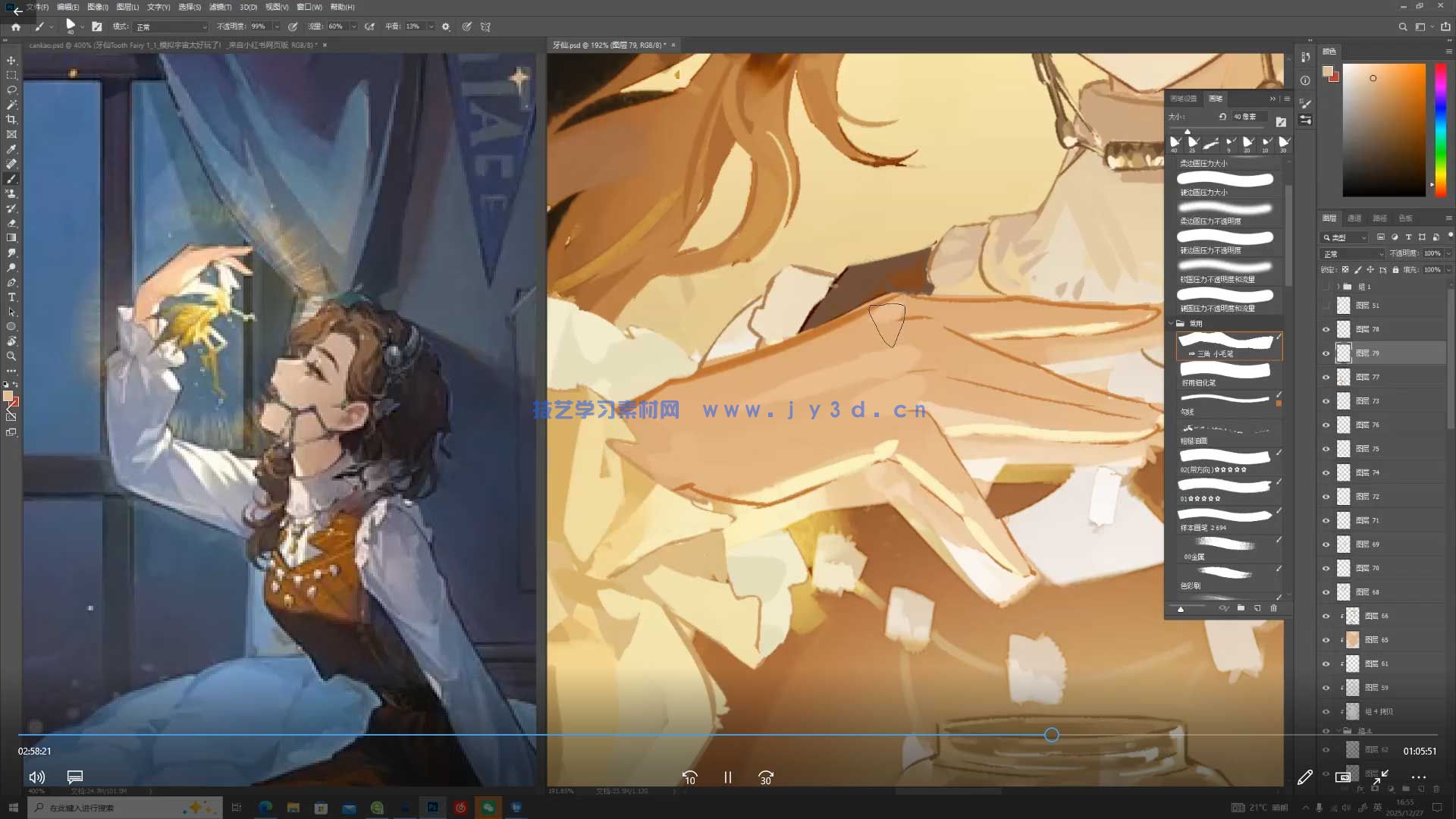
Task: Expand the 组 1 layer group
Action: (1338, 287)
